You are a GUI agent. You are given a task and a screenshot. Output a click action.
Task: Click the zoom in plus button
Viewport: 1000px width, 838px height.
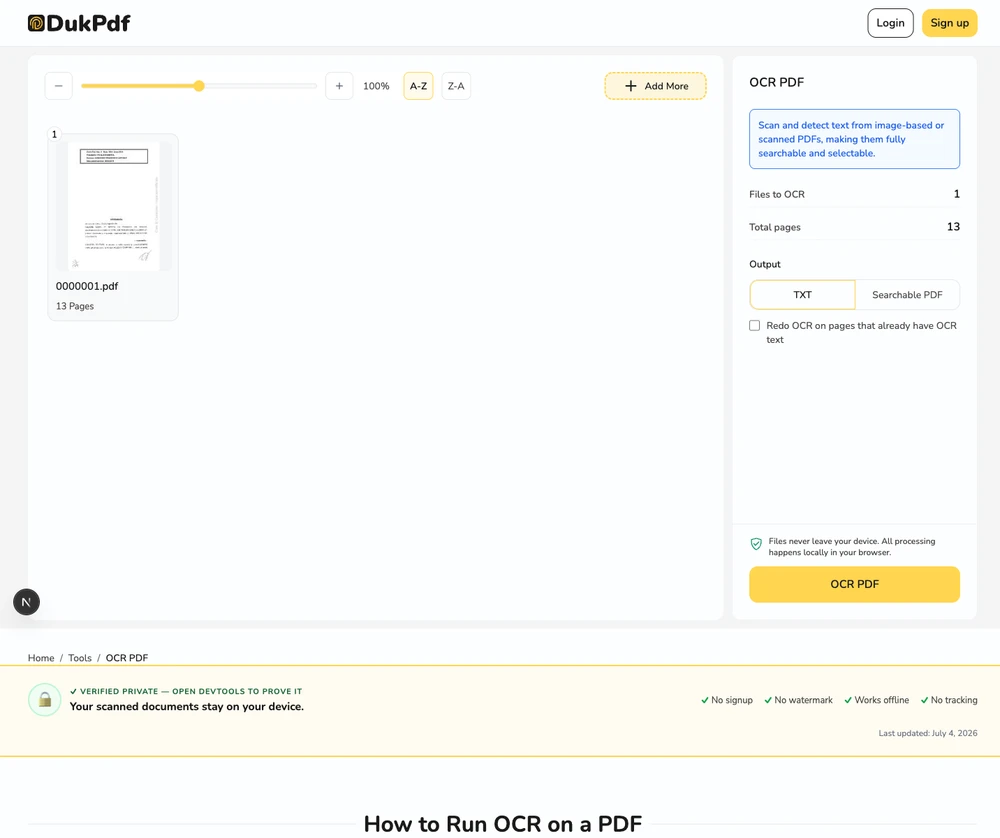pos(339,86)
